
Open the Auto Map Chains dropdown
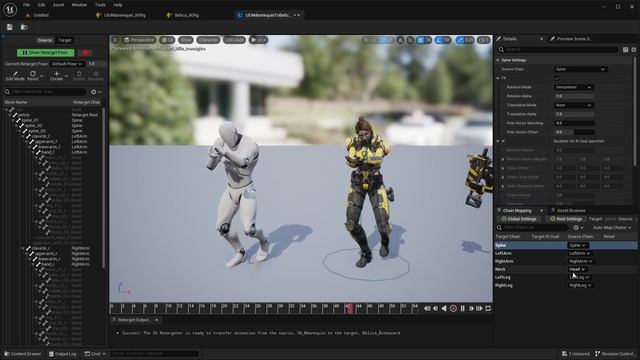pos(612,228)
